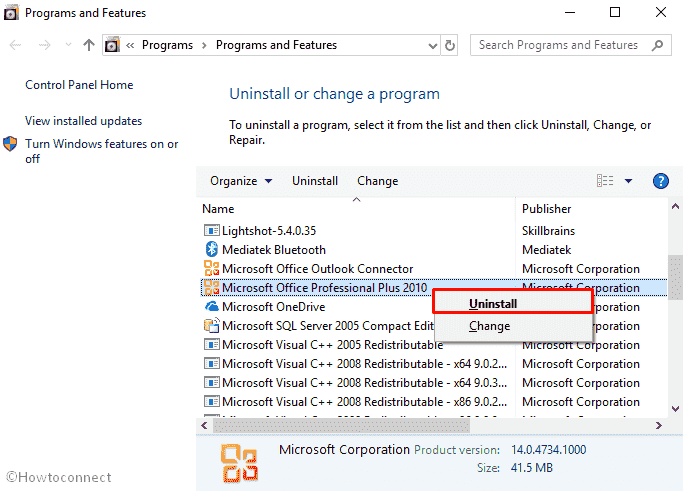This screenshot has height=491, width=683.
Task: Open Help with the question mark icon
Action: pyautogui.click(x=660, y=181)
